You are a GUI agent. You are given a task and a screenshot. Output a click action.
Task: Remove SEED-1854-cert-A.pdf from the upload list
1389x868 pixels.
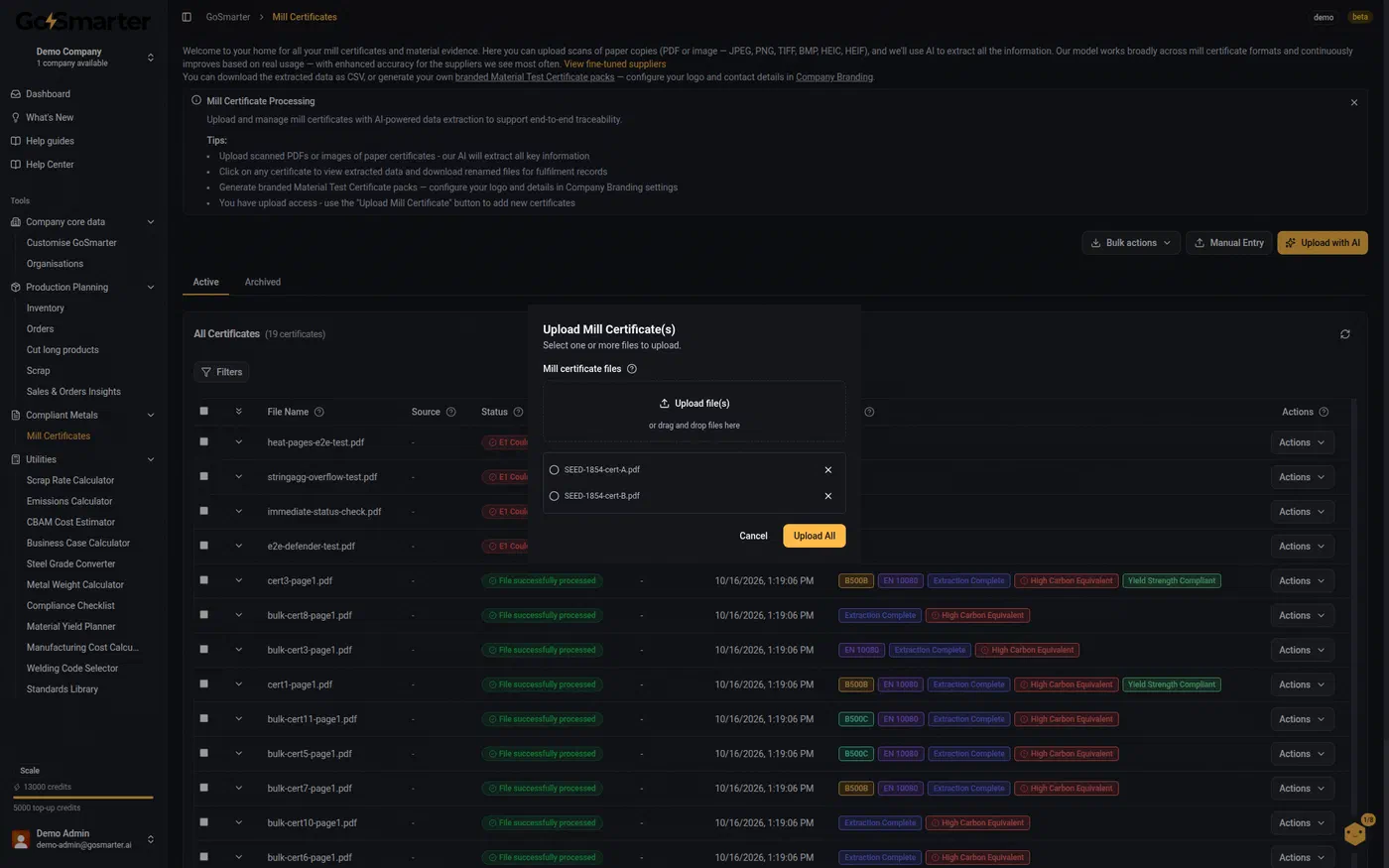tap(828, 470)
